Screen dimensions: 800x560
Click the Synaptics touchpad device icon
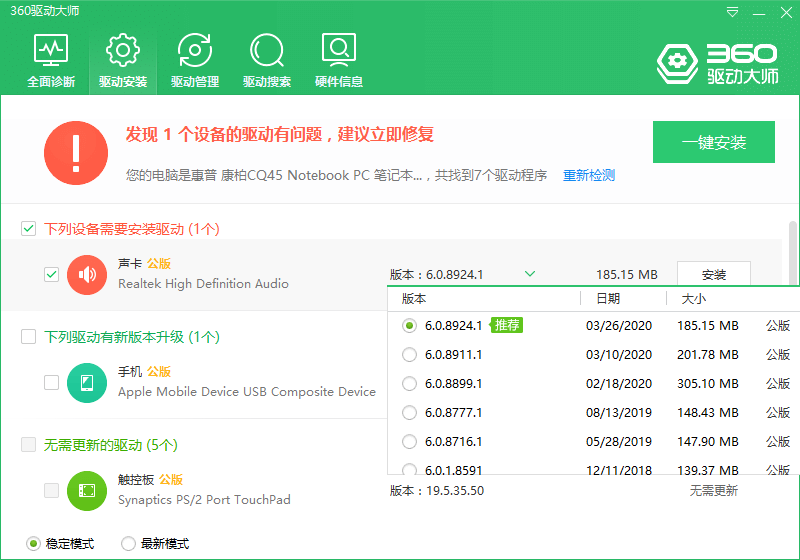[x=87, y=490]
